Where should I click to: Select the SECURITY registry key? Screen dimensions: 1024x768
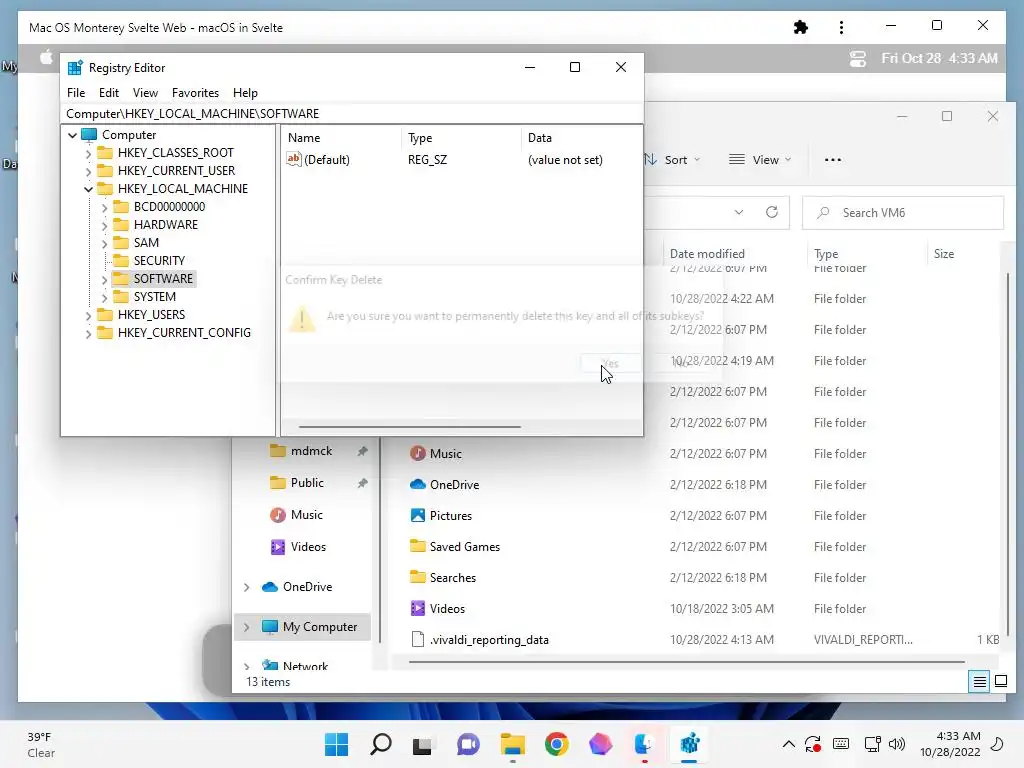[x=159, y=261]
